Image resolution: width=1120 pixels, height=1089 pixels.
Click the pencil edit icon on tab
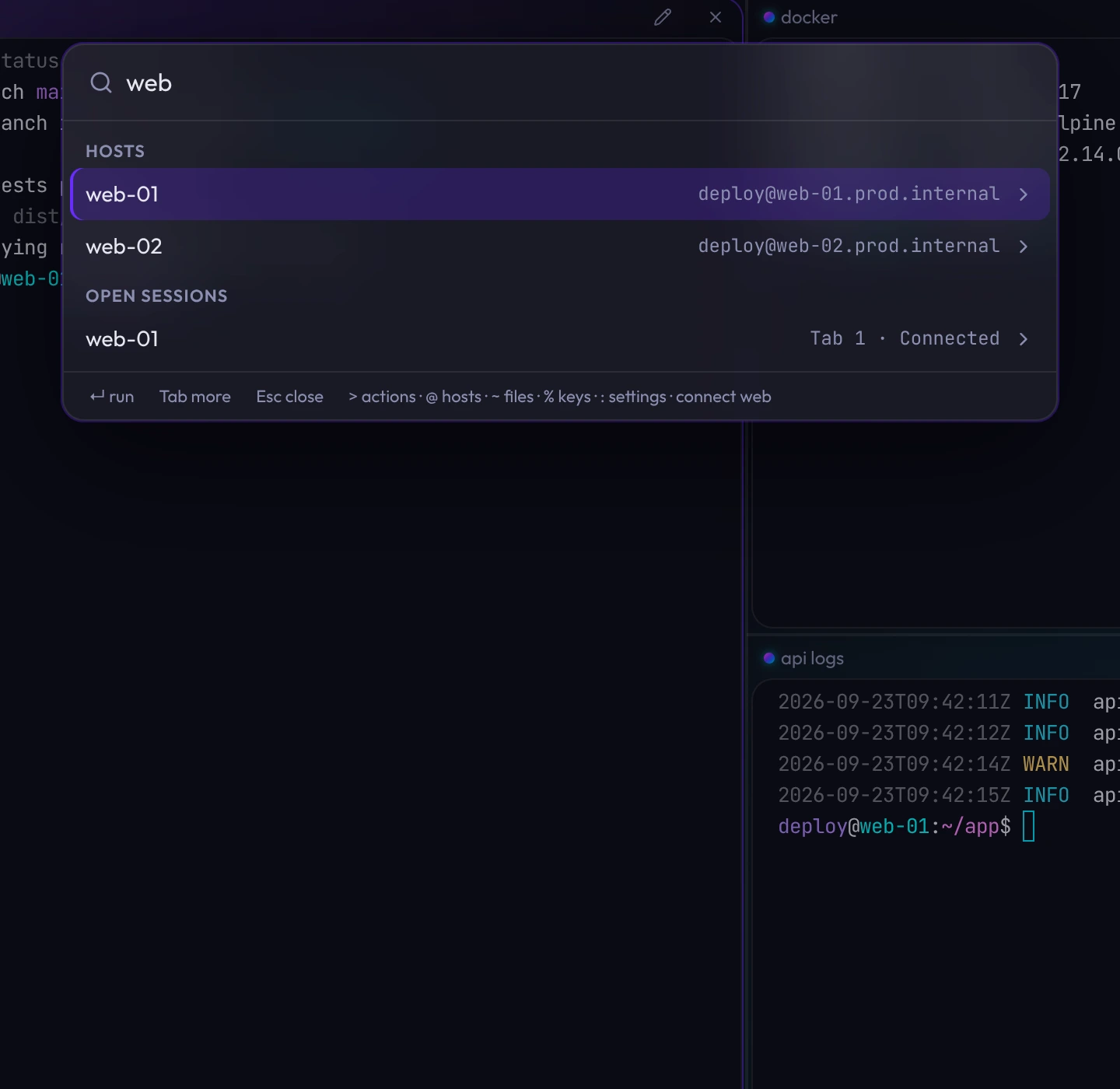(663, 17)
